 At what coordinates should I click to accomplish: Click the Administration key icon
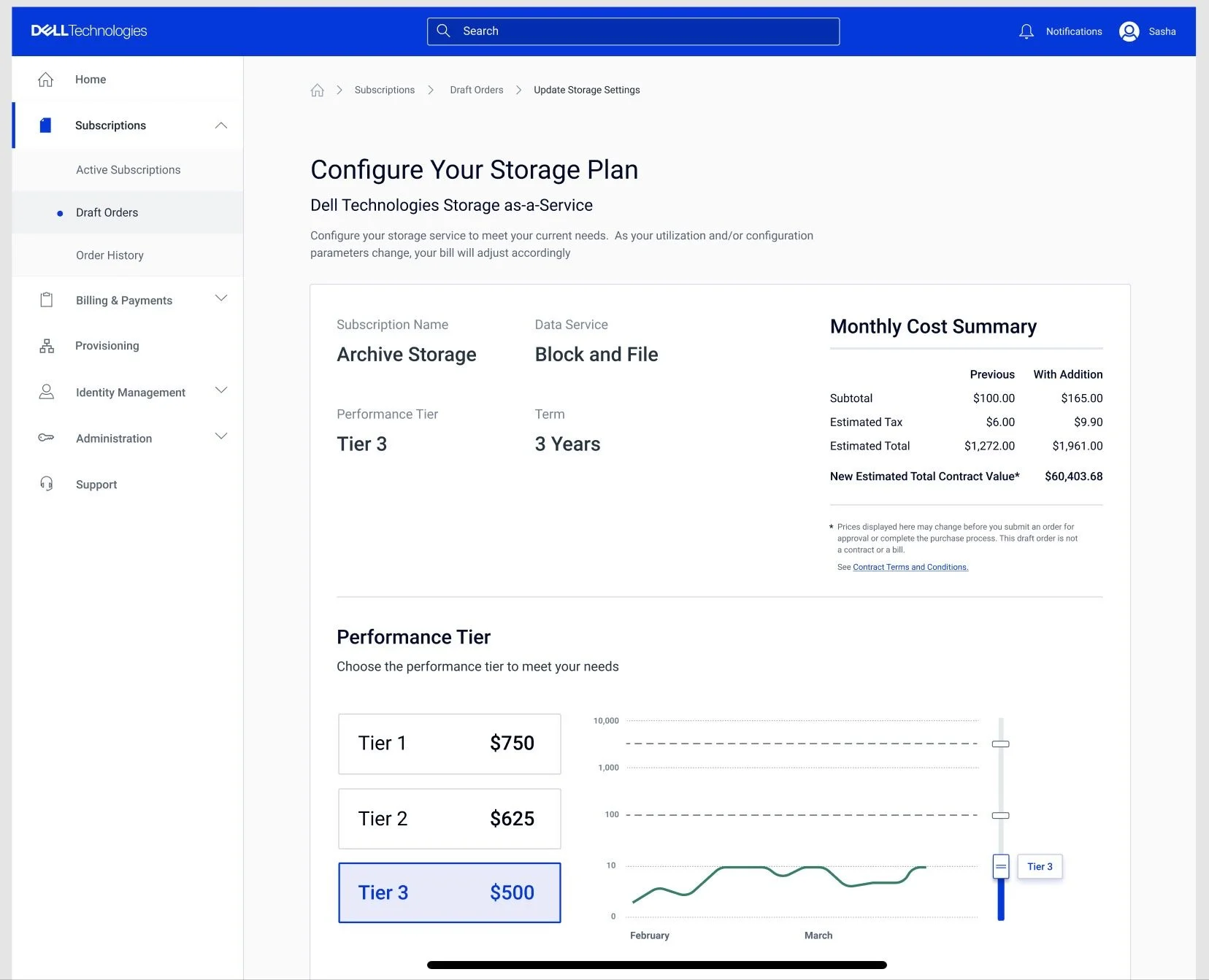[x=46, y=438]
